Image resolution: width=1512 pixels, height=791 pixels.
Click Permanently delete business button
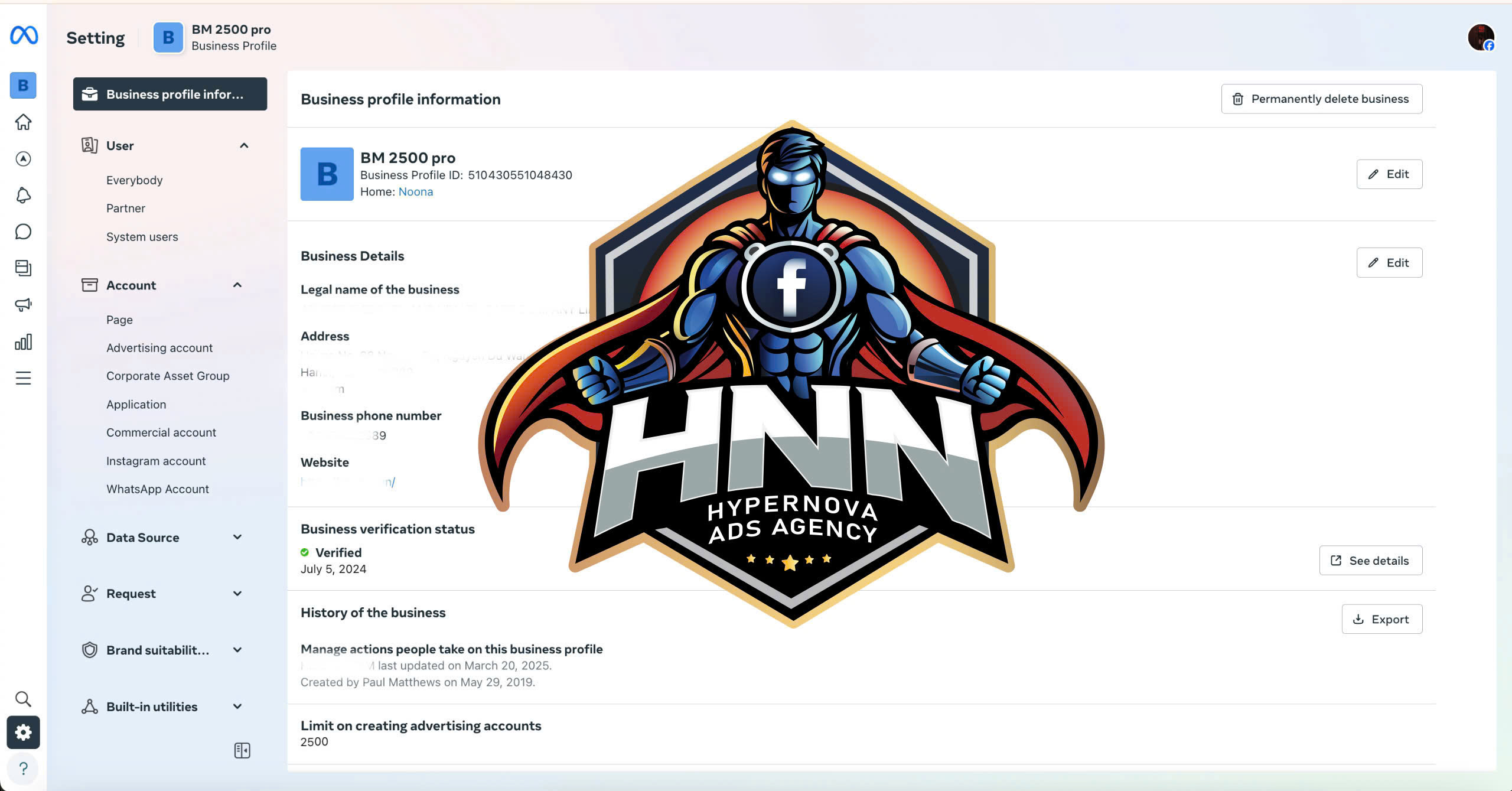click(1322, 99)
